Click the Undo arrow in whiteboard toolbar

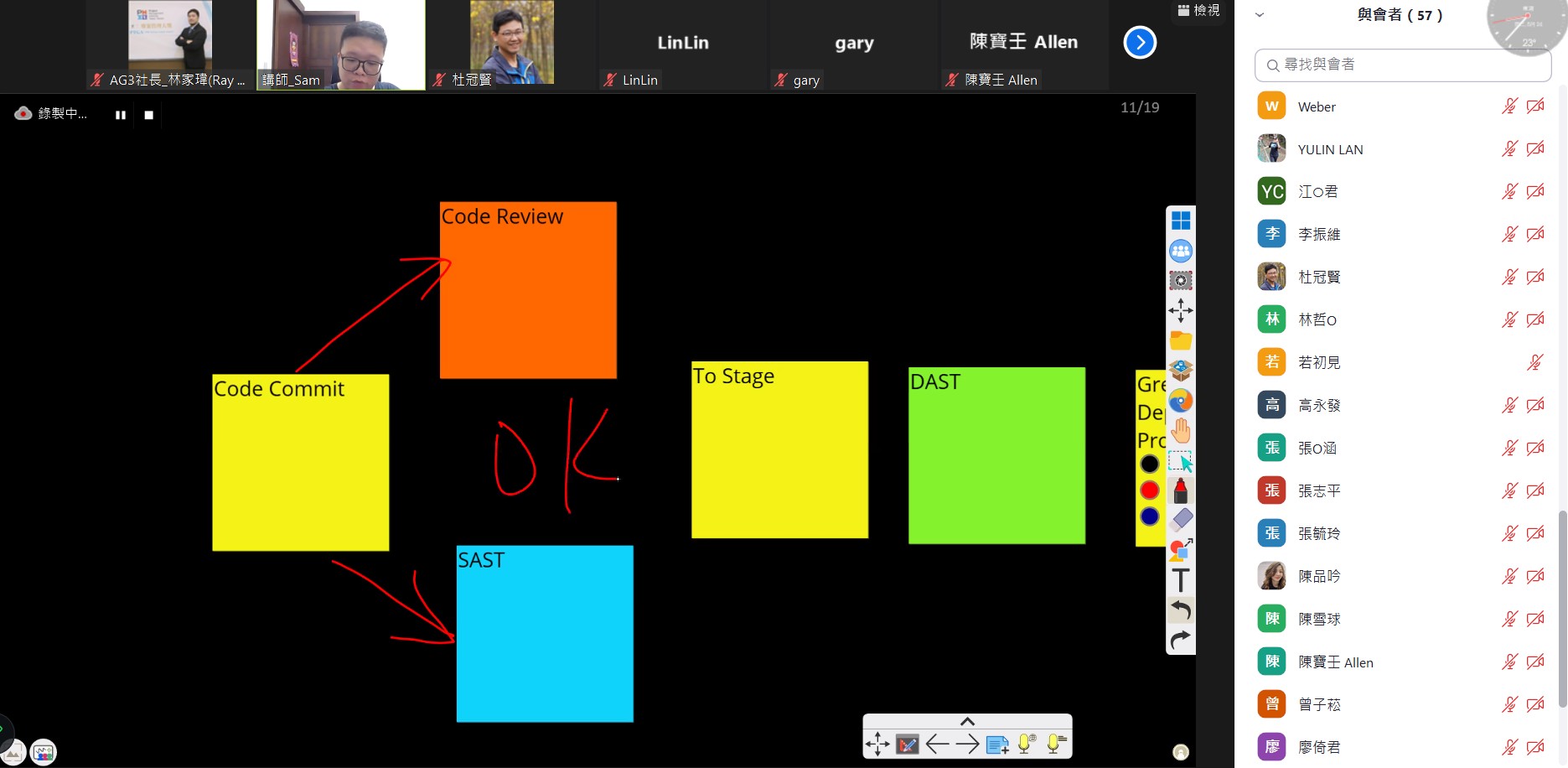pyautogui.click(x=1181, y=610)
